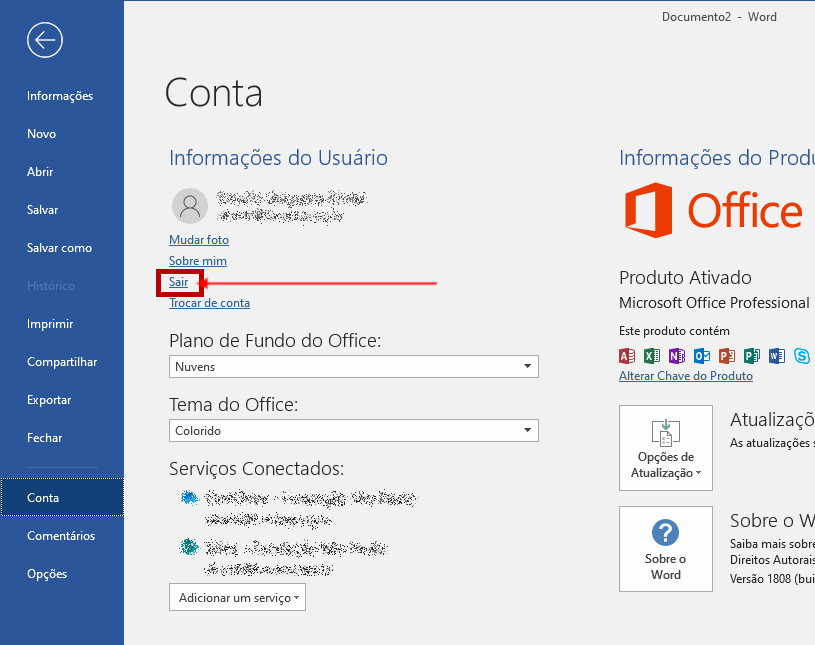Click the Trocar de conta link
Image resolution: width=815 pixels, height=645 pixels.
209,303
